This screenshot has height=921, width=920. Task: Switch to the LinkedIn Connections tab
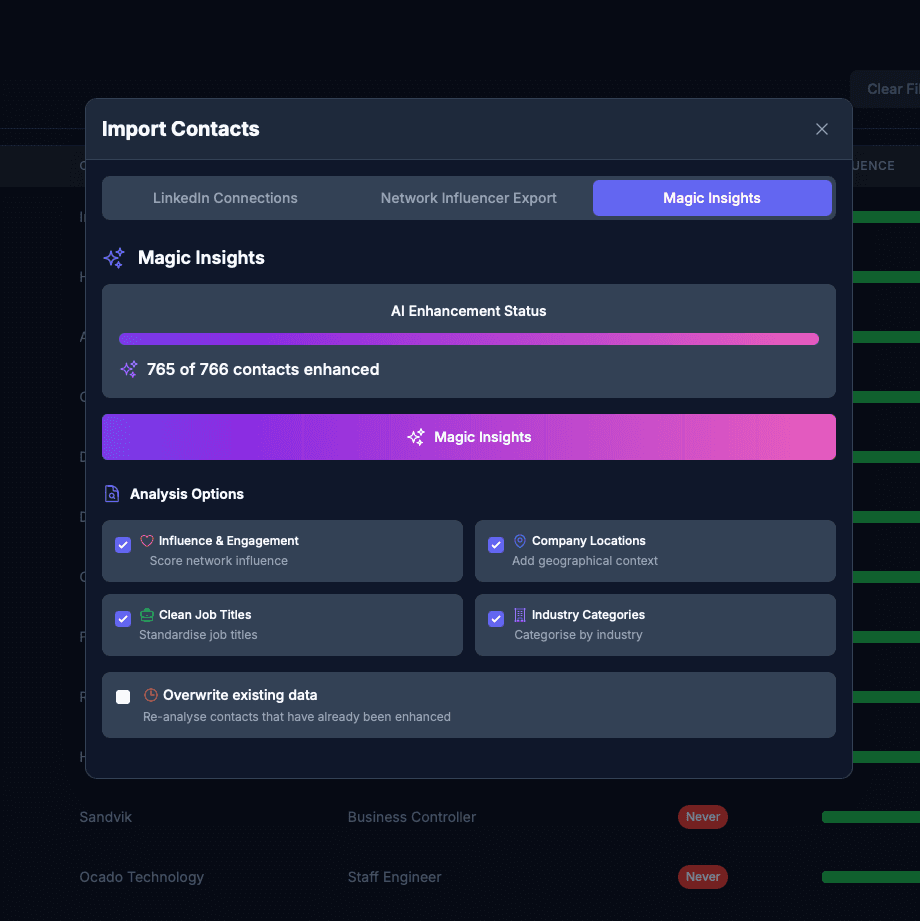pos(225,198)
